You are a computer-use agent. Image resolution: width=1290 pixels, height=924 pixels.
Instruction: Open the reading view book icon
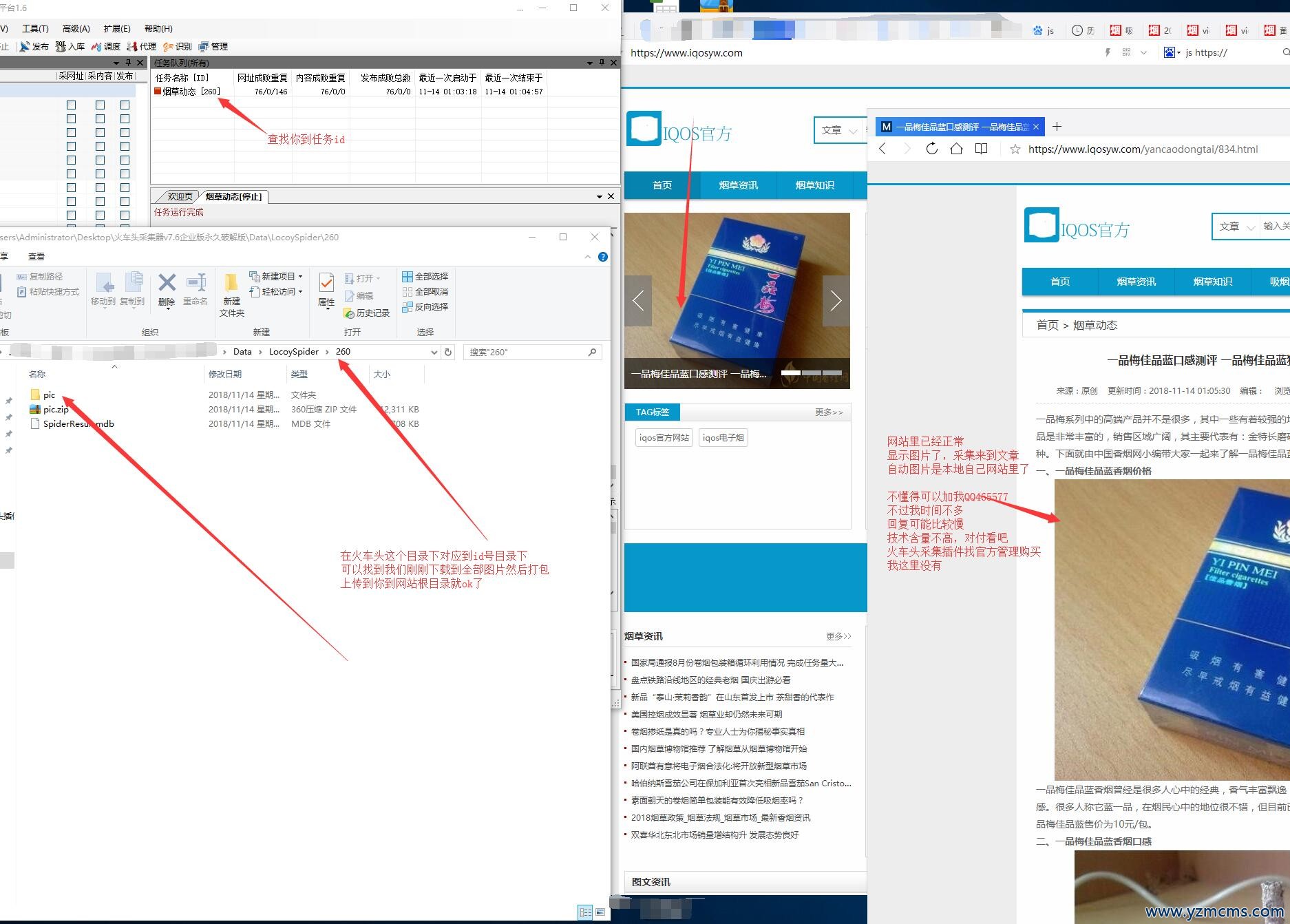(x=982, y=149)
